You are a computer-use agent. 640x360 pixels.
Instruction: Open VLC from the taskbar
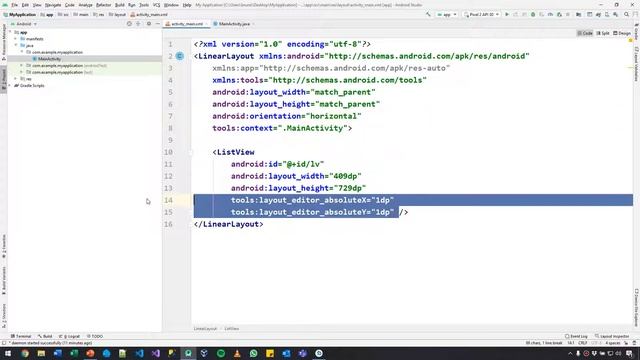click(x=237, y=353)
